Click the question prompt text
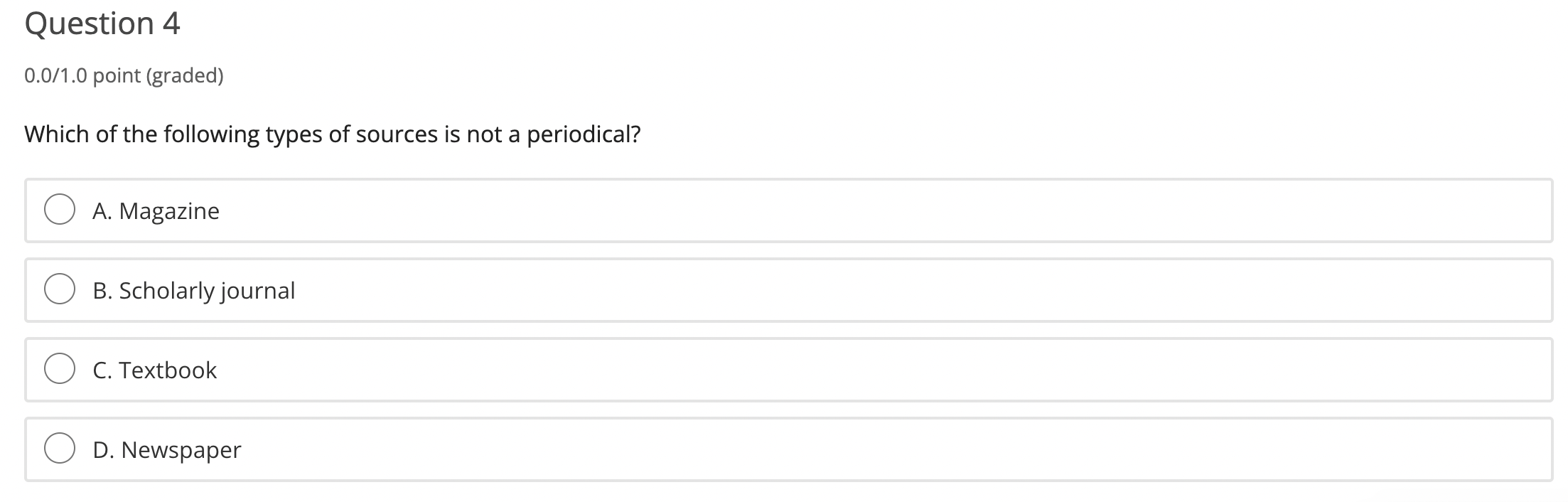This screenshot has width=1568, height=502. coord(333,134)
